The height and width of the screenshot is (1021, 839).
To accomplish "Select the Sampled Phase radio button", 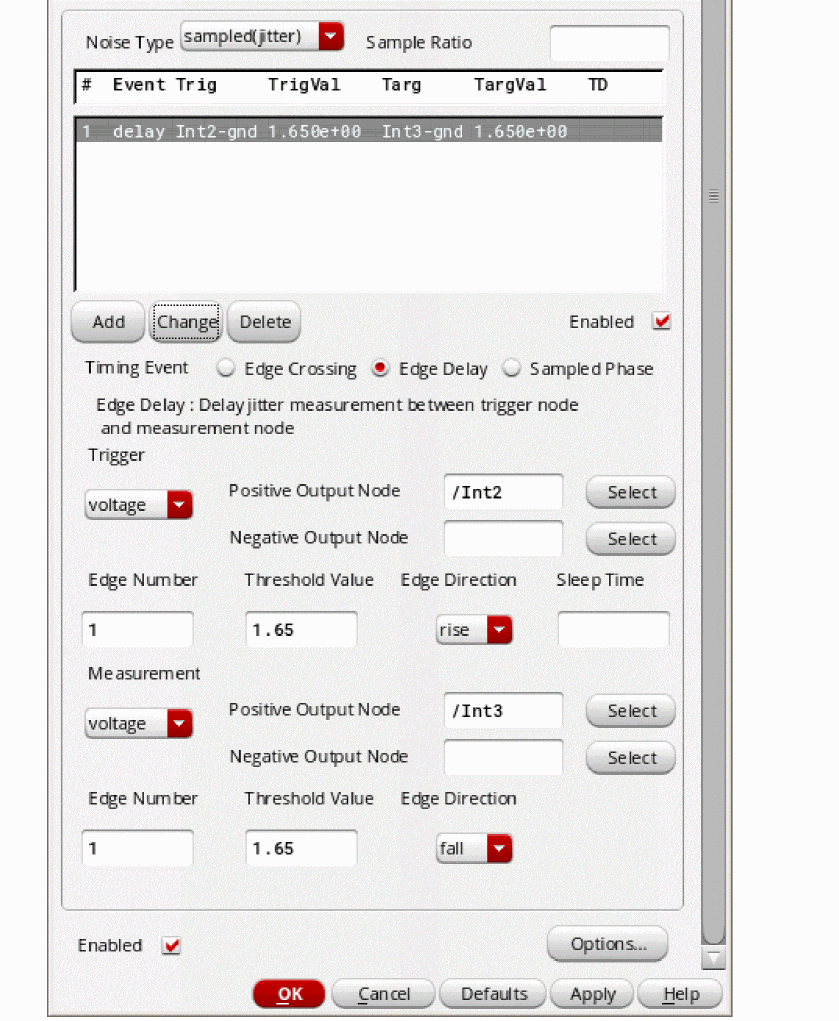I will (511, 368).
